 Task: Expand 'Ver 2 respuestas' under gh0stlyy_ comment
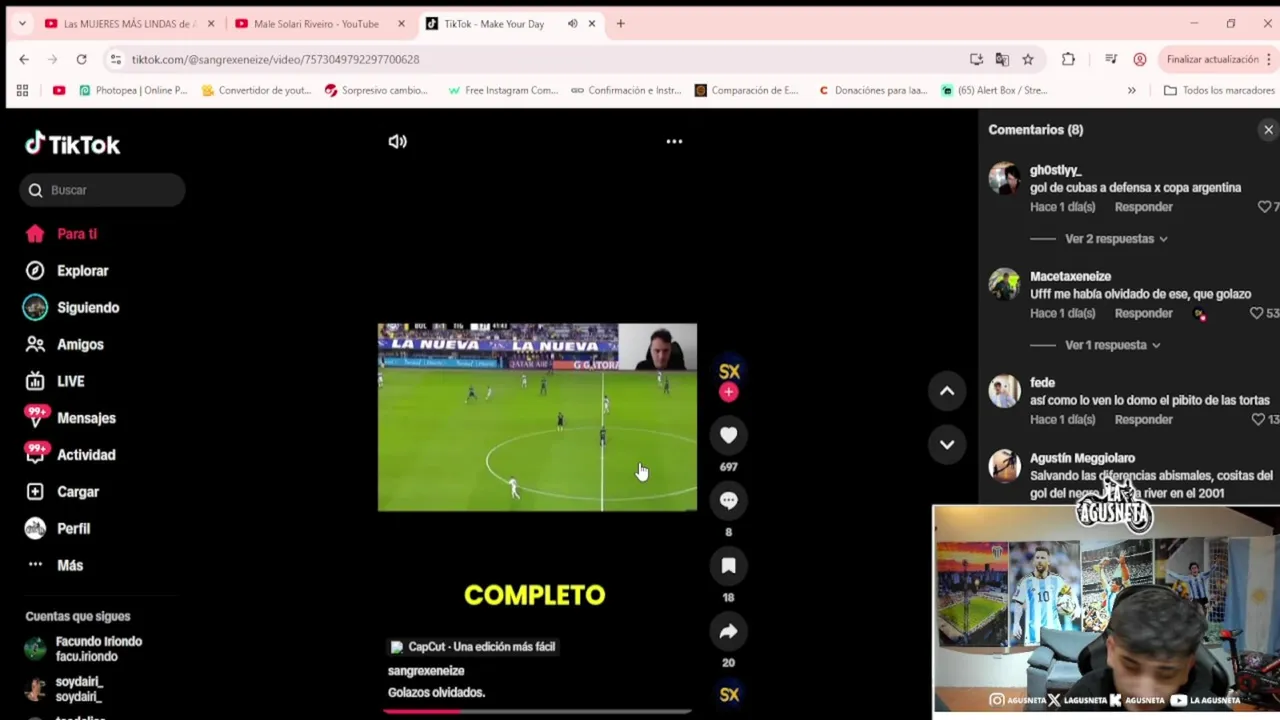1116,239
